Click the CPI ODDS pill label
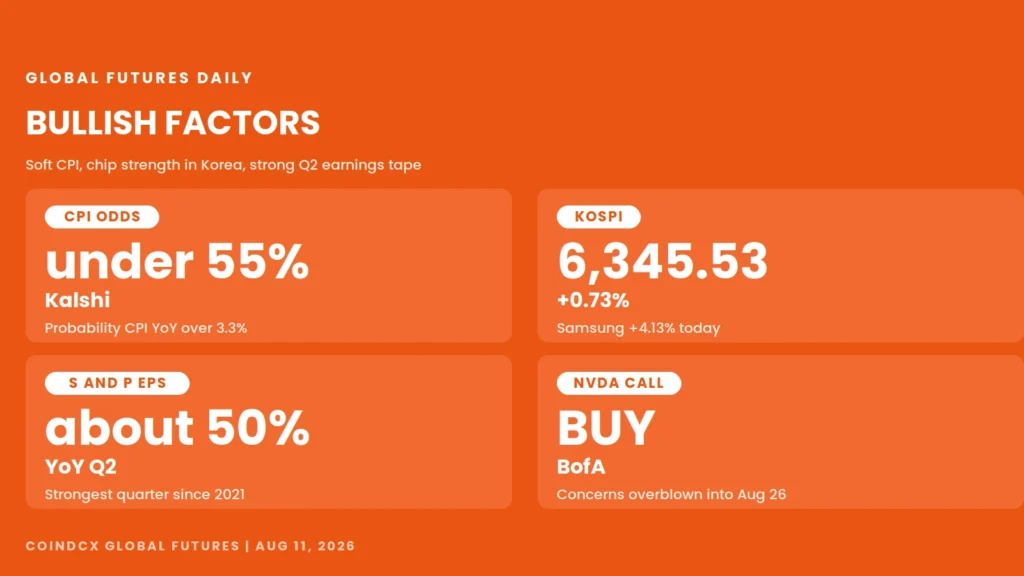1024x576 pixels. 102,217
